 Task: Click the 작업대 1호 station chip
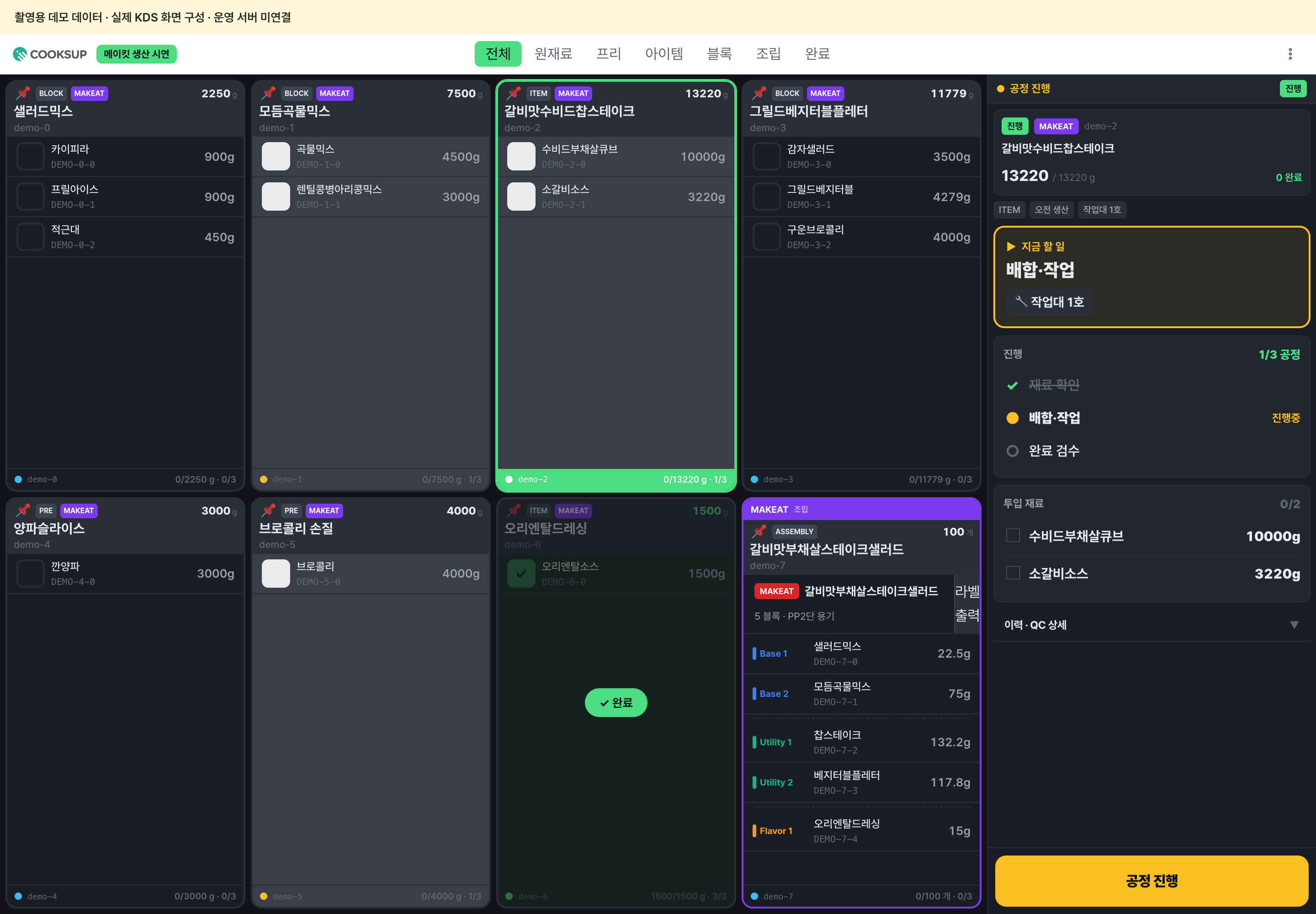pyautogui.click(x=1049, y=302)
